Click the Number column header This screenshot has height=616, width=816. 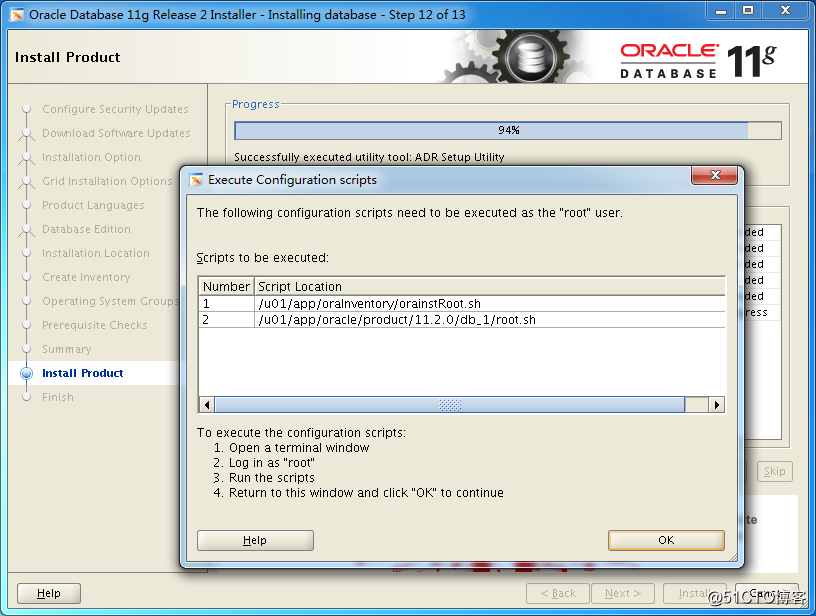click(226, 287)
